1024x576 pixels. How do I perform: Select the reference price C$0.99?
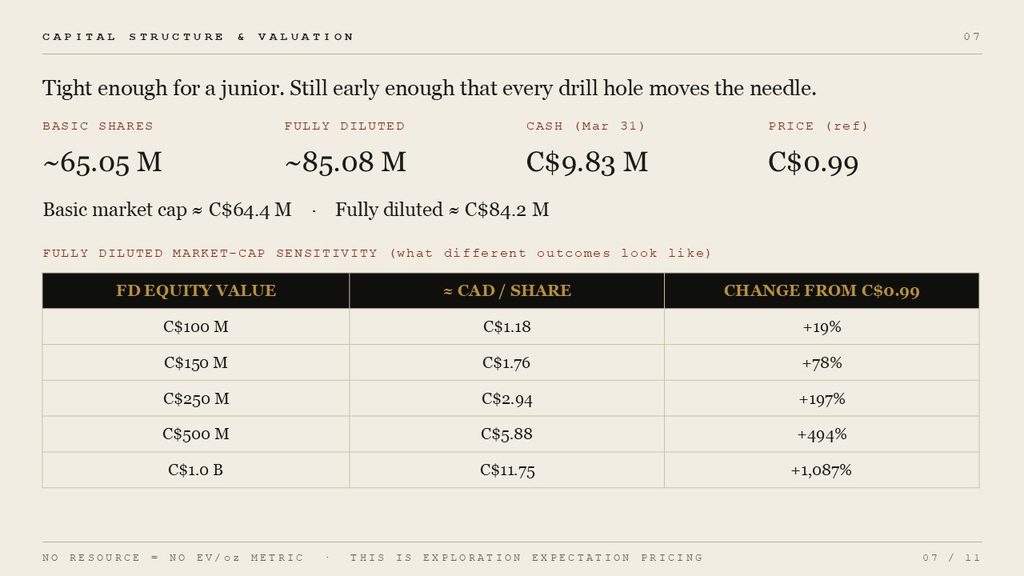pos(813,163)
